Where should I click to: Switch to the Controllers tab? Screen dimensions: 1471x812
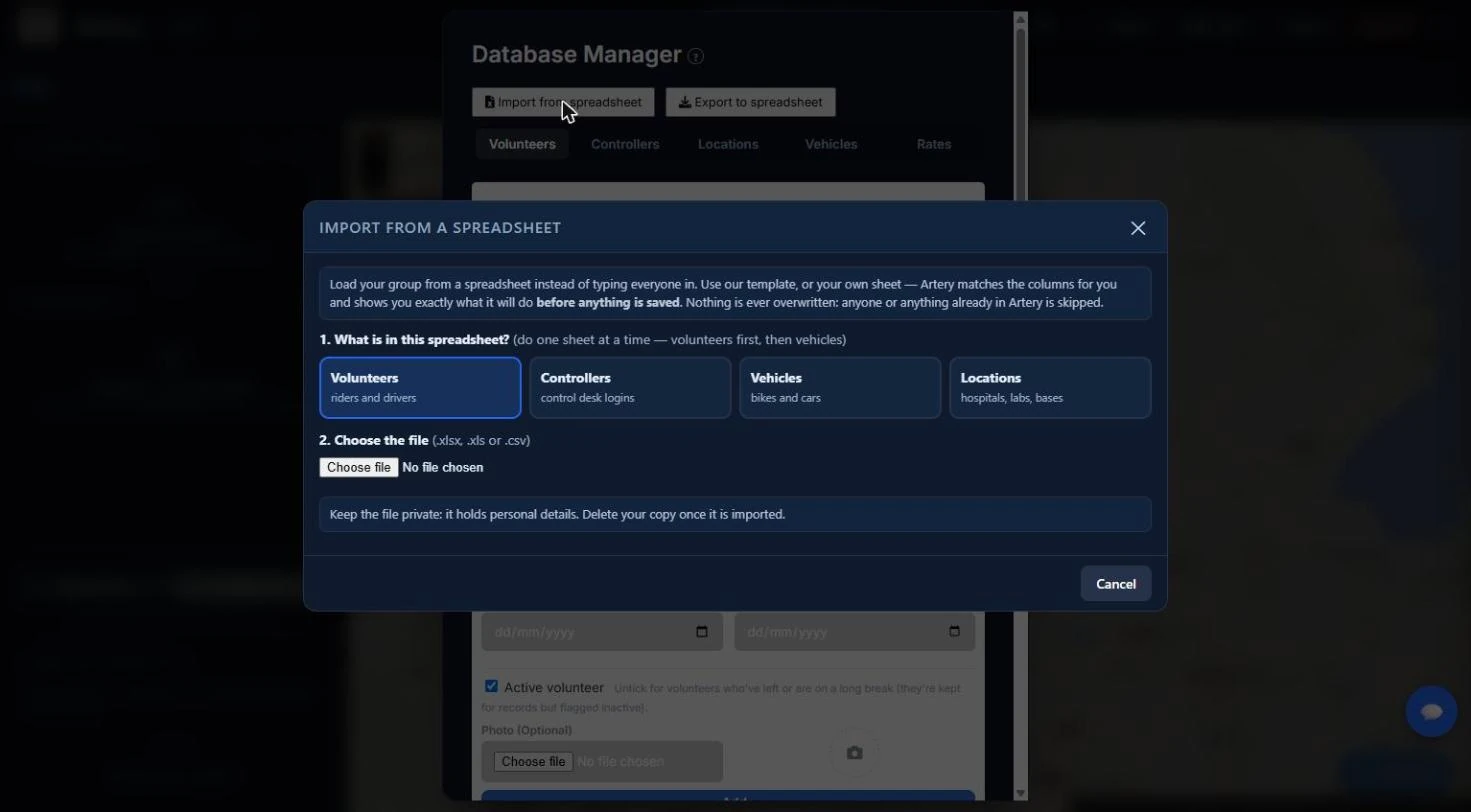tap(625, 144)
